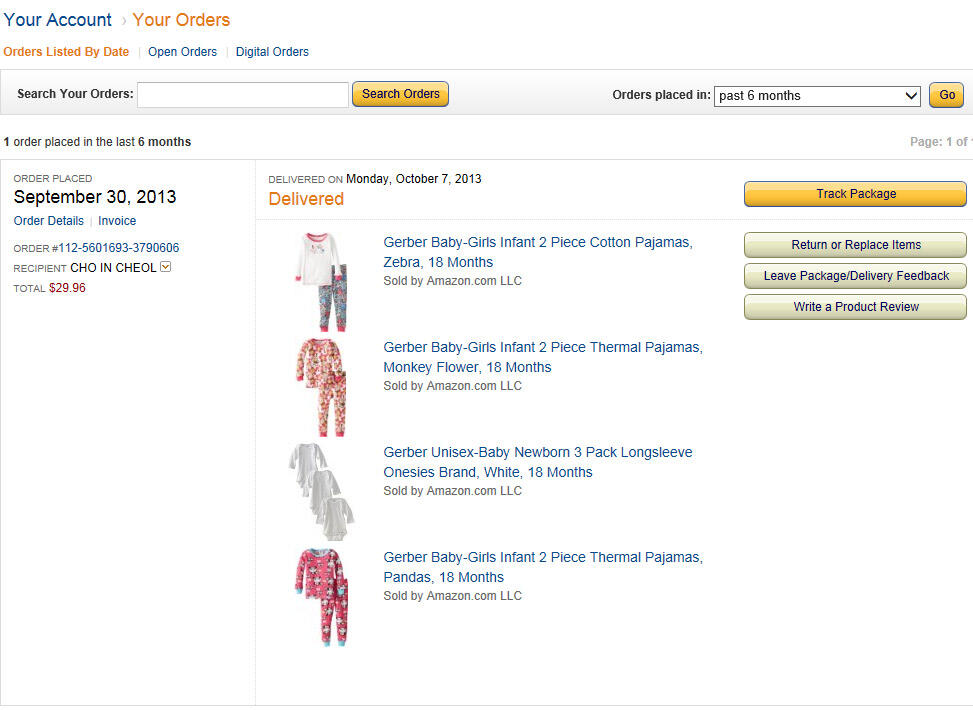Click the Track Package button
973x710 pixels.
855,194
